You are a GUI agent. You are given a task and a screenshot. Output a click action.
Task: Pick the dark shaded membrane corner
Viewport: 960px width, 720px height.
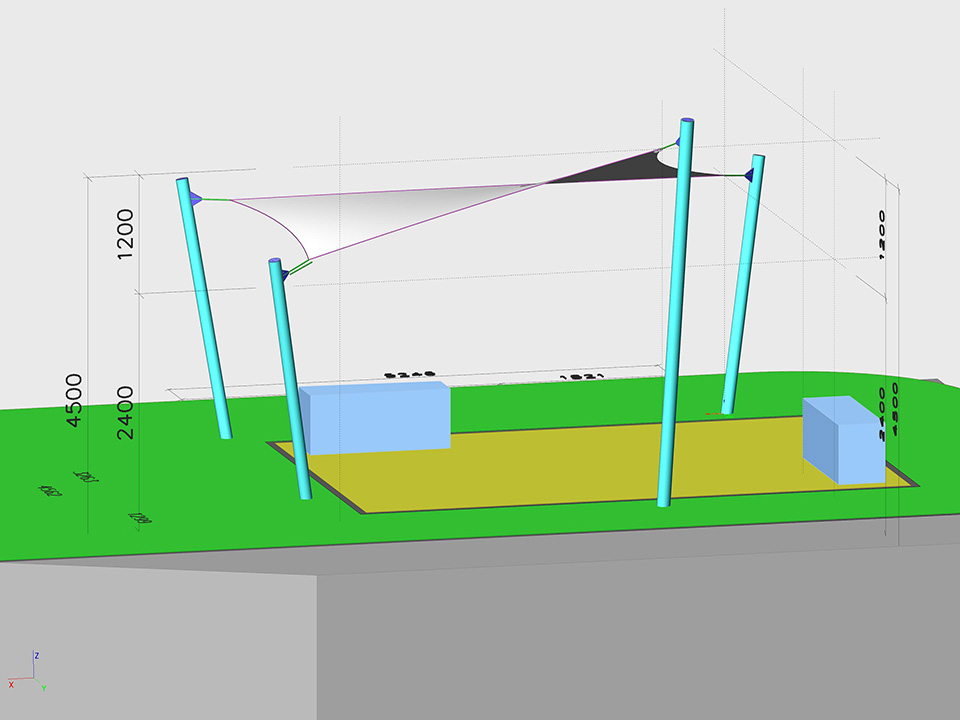click(620, 168)
